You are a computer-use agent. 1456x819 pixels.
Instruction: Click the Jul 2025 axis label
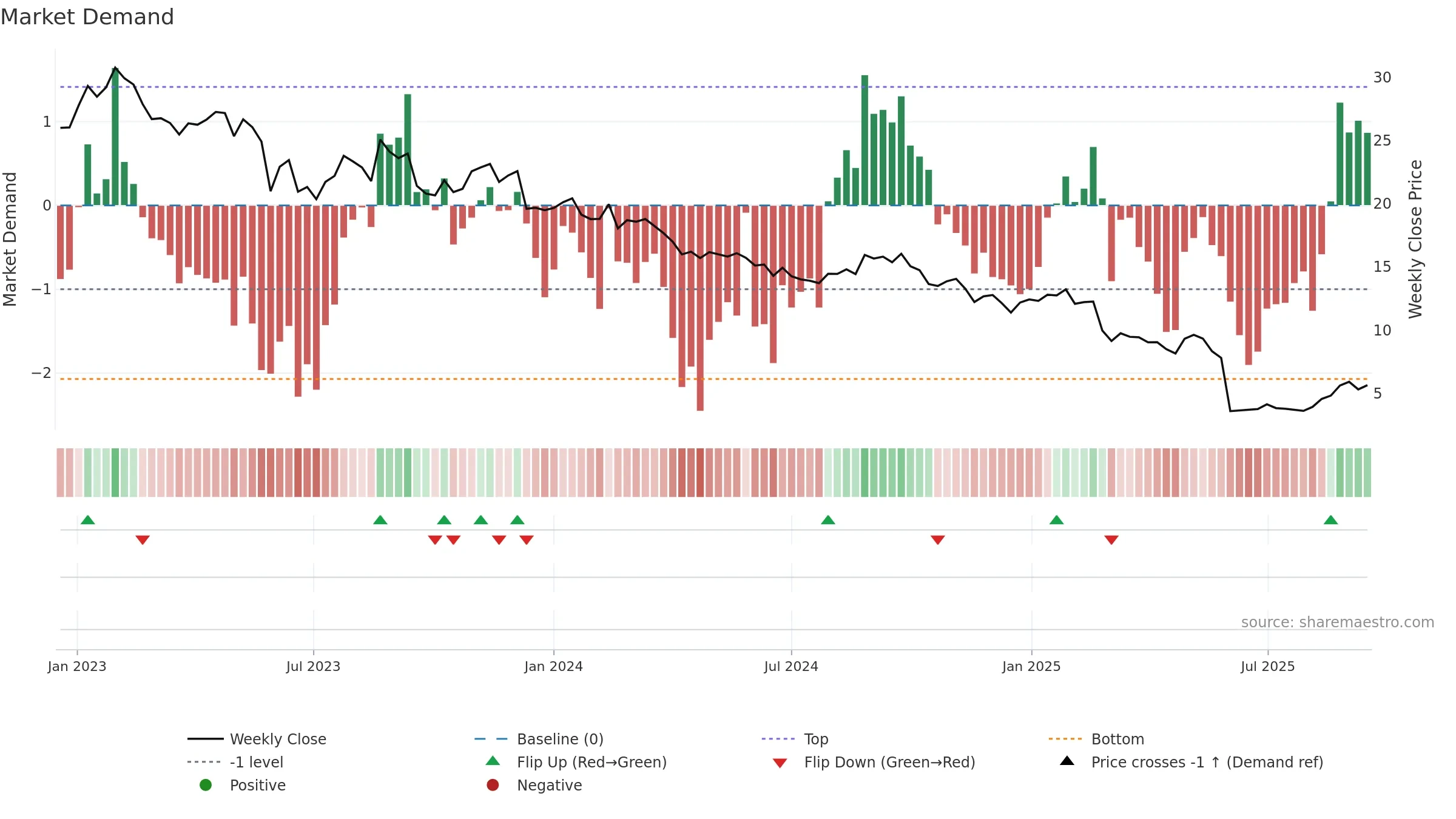coord(1268,666)
